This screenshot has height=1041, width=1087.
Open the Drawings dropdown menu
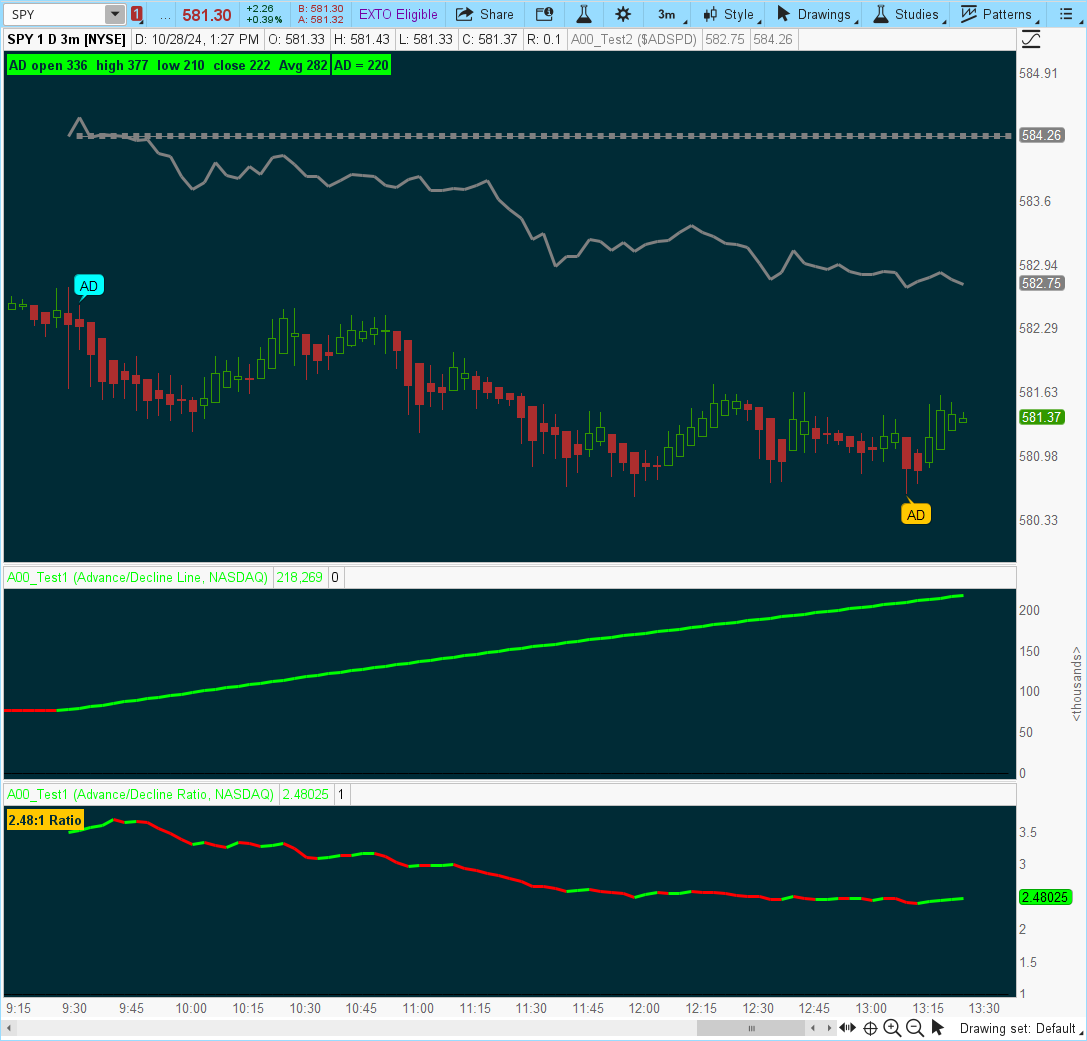[x=816, y=14]
